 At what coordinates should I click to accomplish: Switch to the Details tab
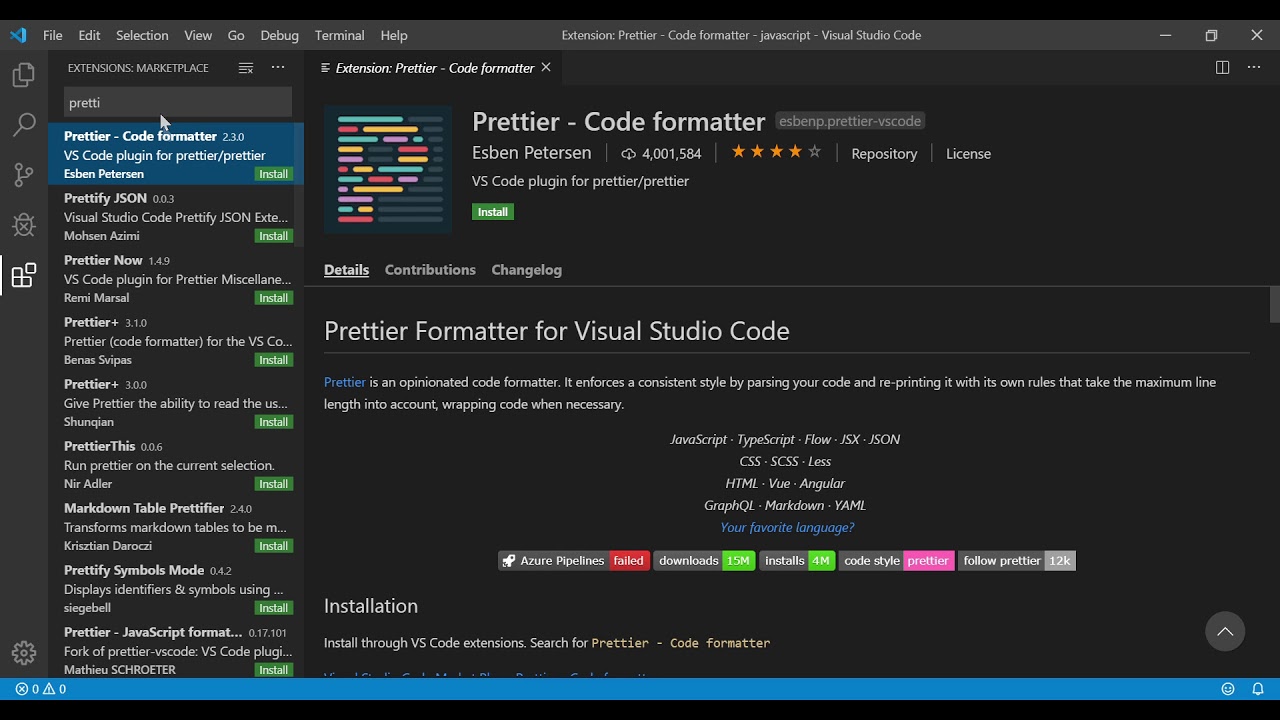point(347,270)
